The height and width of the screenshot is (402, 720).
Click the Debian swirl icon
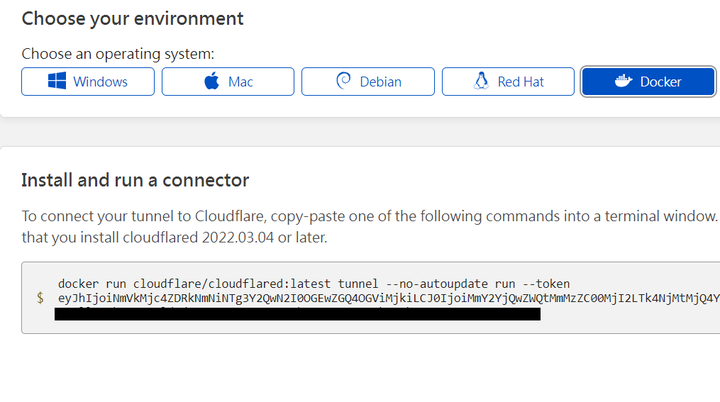point(343,81)
